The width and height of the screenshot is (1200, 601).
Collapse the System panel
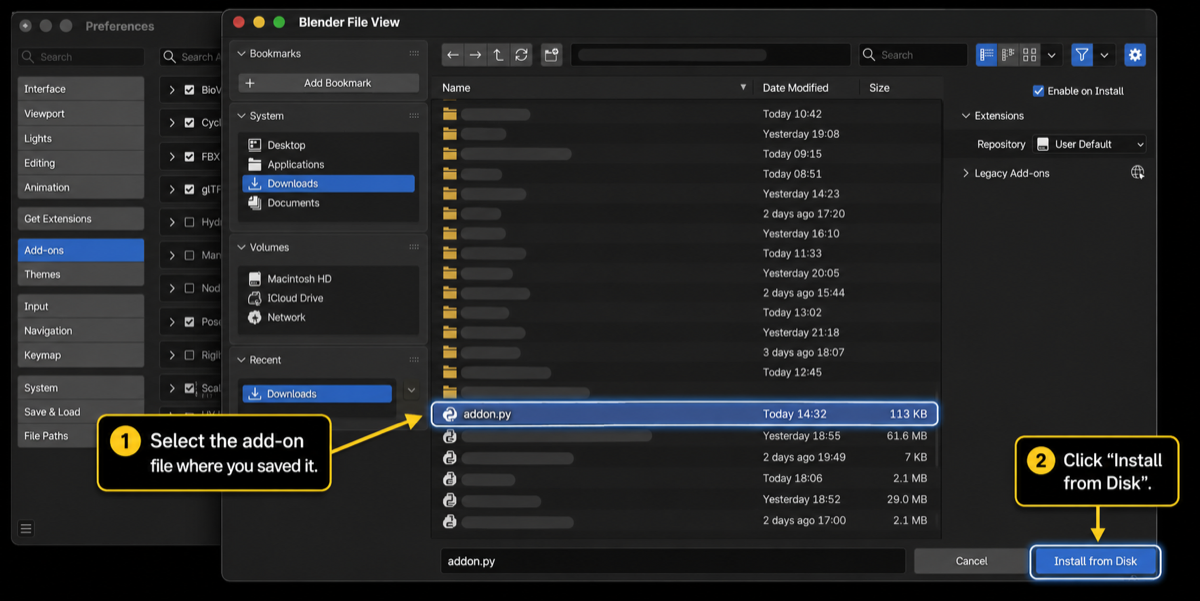click(242, 116)
